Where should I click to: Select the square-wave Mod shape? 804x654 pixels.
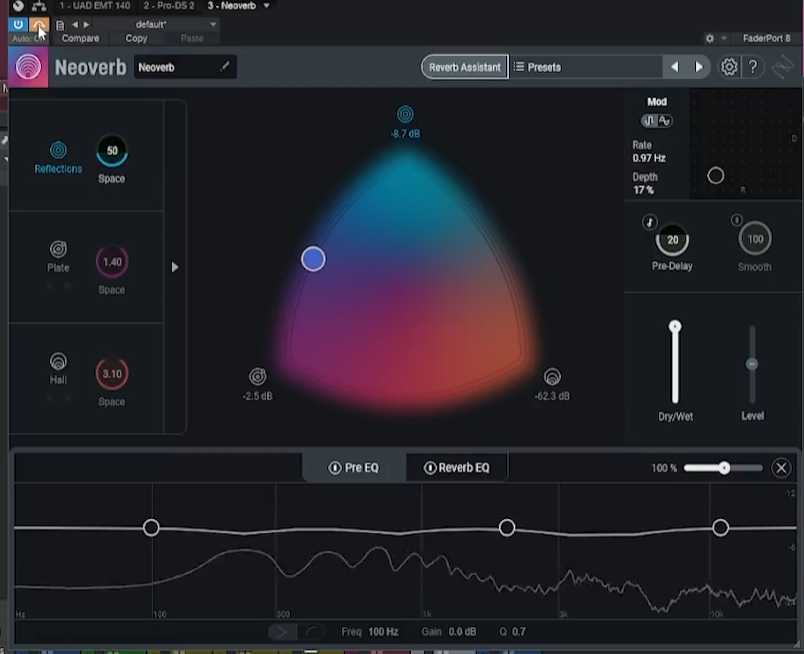(649, 121)
